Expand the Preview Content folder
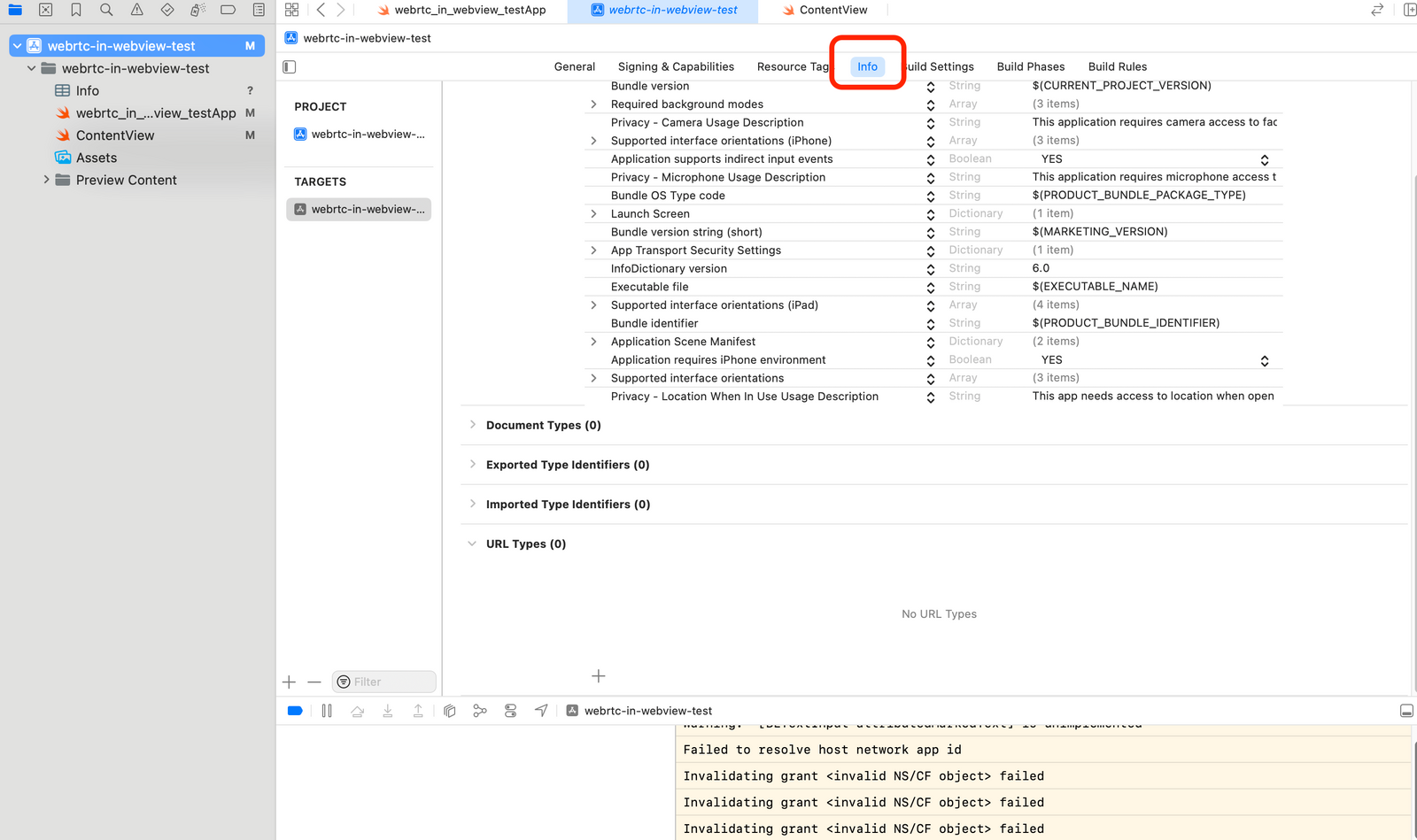The width and height of the screenshot is (1417, 840). [46, 180]
